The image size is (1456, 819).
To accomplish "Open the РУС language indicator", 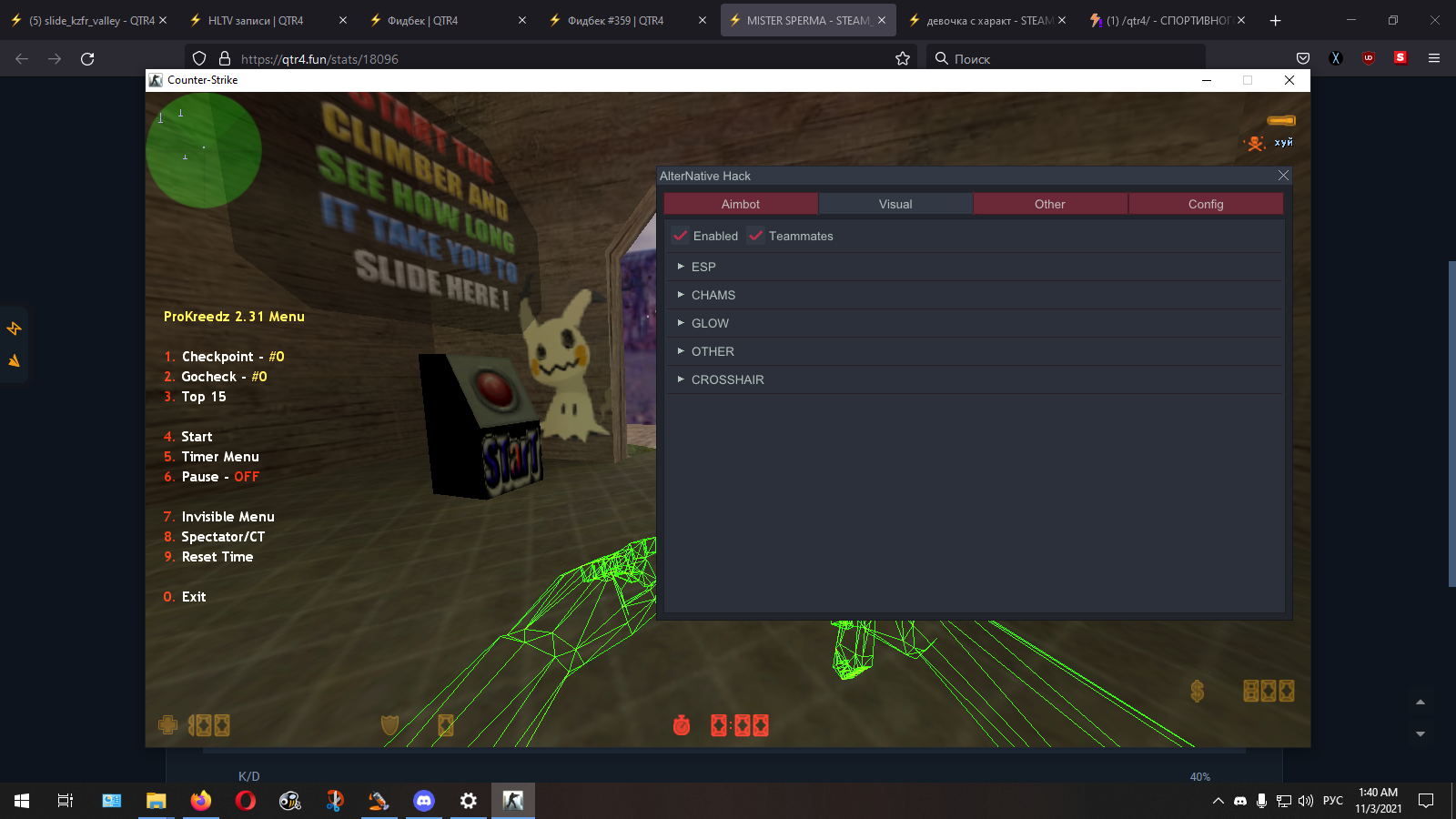I will (x=1333, y=801).
